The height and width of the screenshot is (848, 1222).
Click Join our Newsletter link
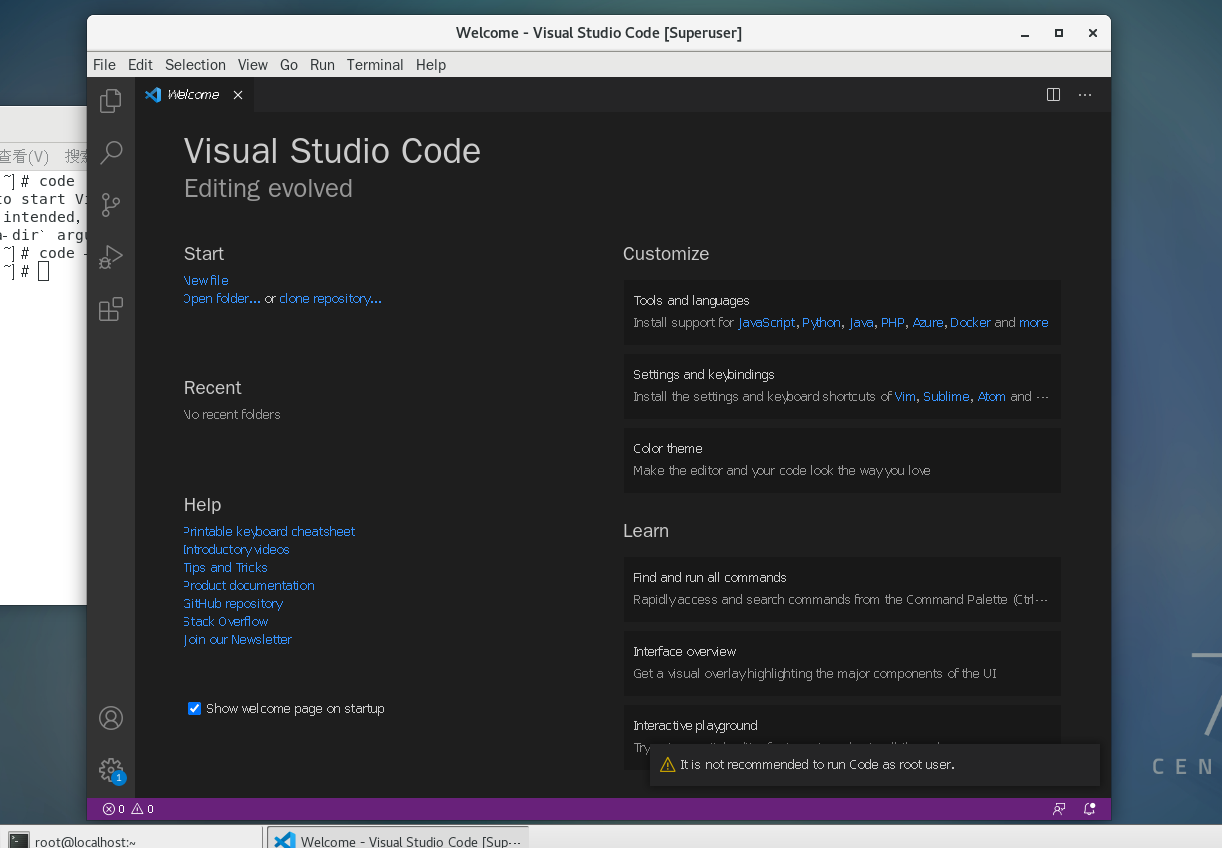238,640
